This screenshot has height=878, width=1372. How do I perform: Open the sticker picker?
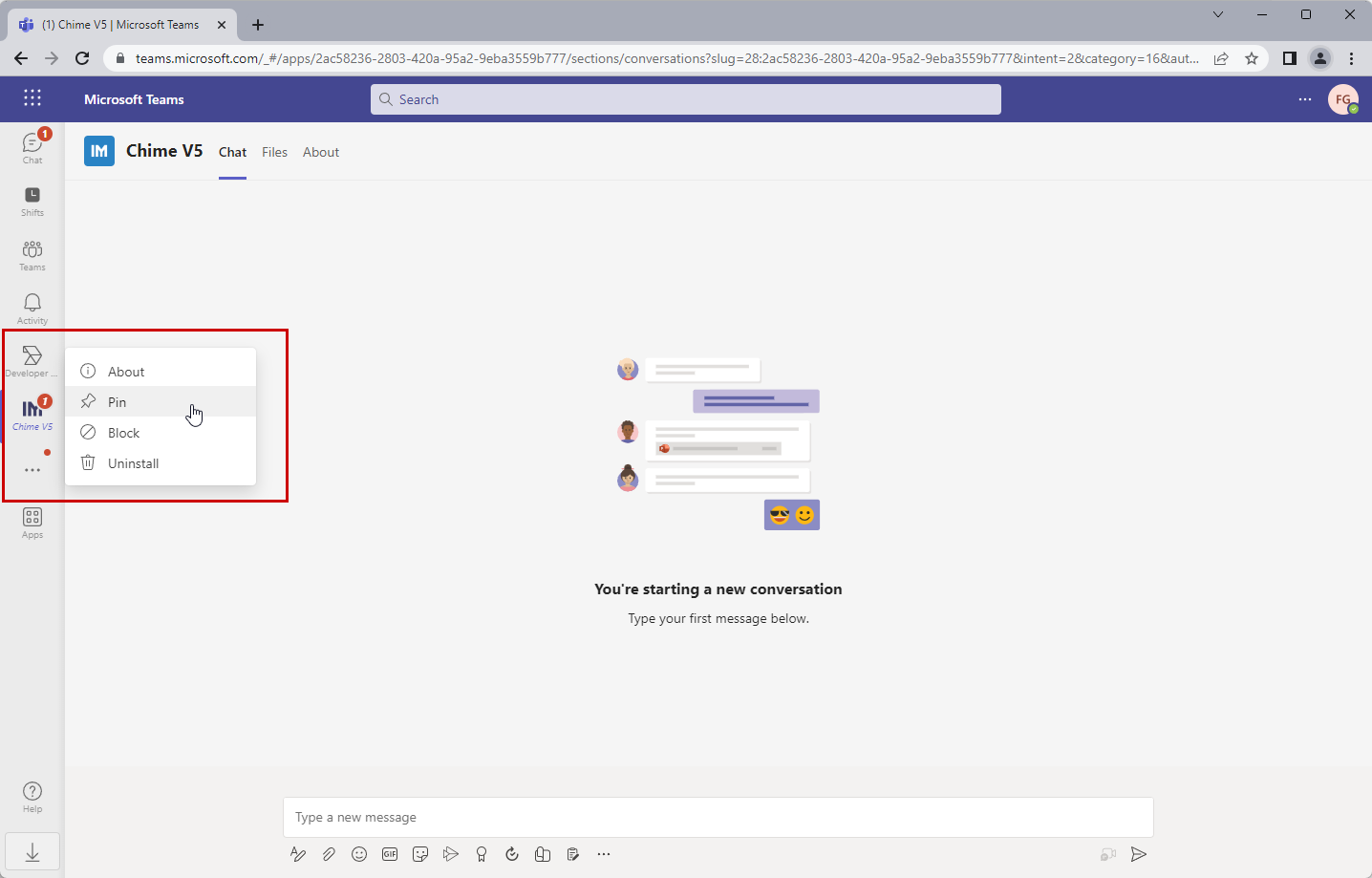click(420, 854)
